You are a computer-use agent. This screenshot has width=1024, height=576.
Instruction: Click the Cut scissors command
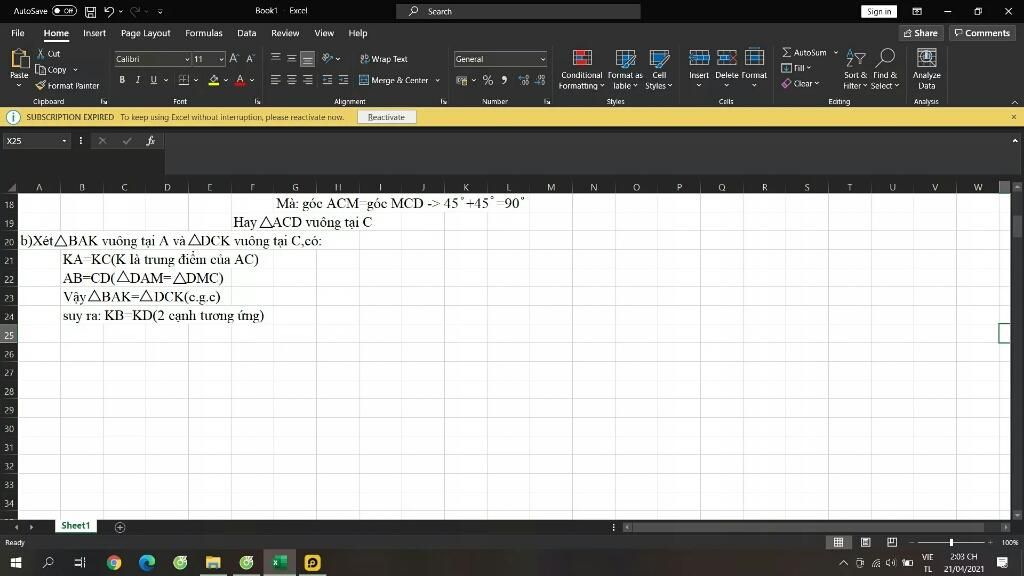(x=49, y=54)
